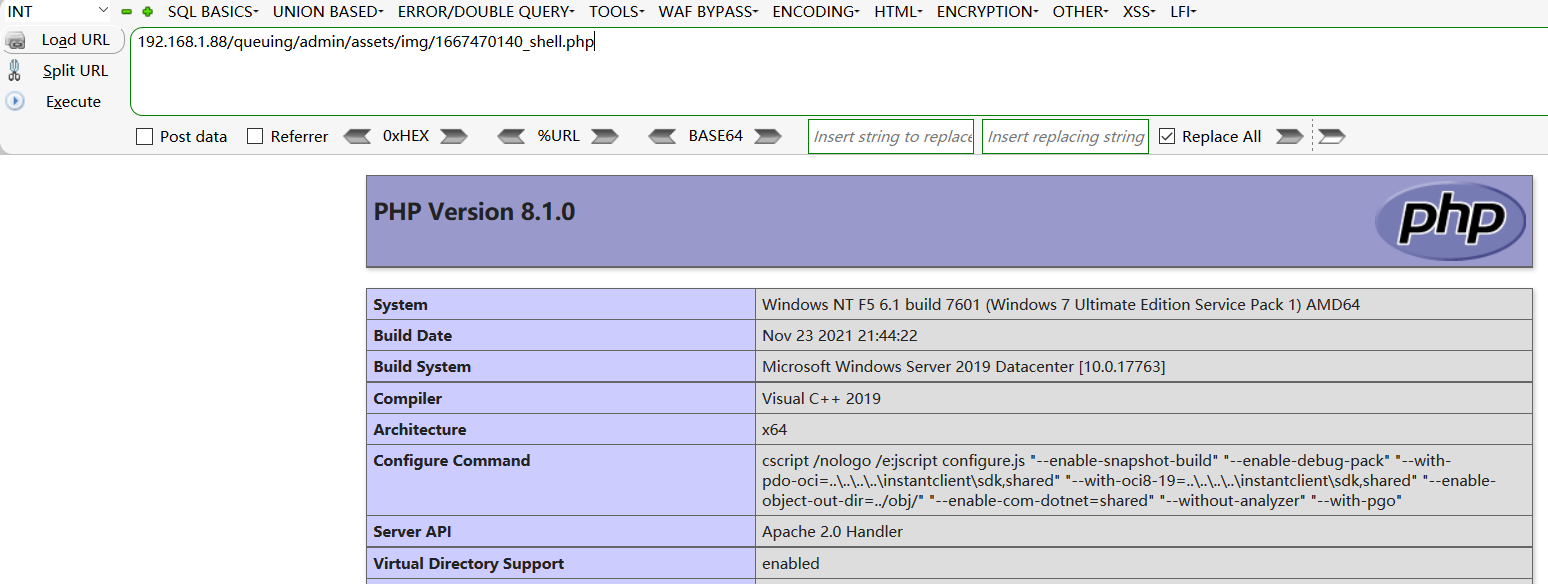
Task: Click left arrow before 0xHEX to decode hex
Action: click(x=357, y=136)
